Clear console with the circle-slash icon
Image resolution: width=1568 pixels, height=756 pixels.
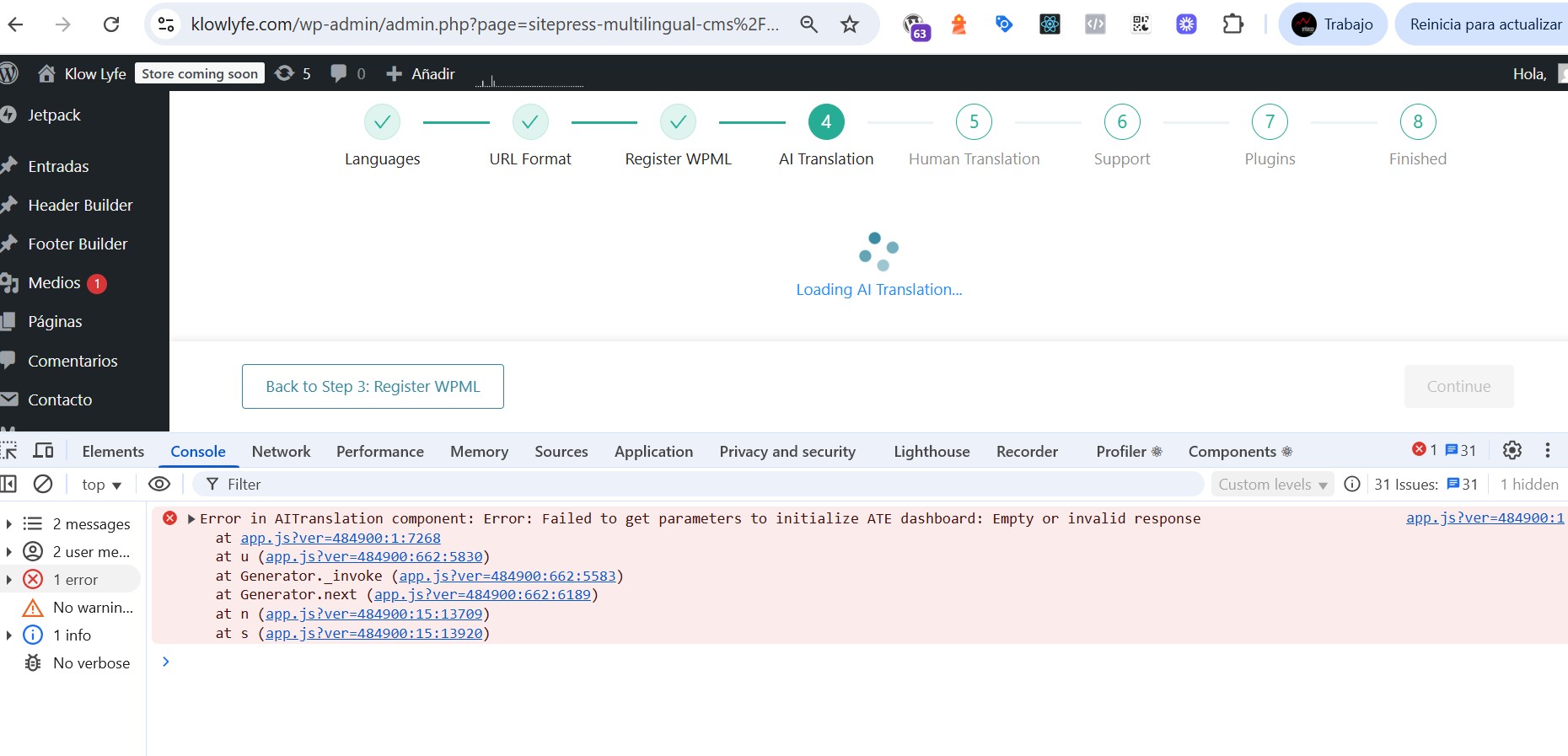pos(43,484)
